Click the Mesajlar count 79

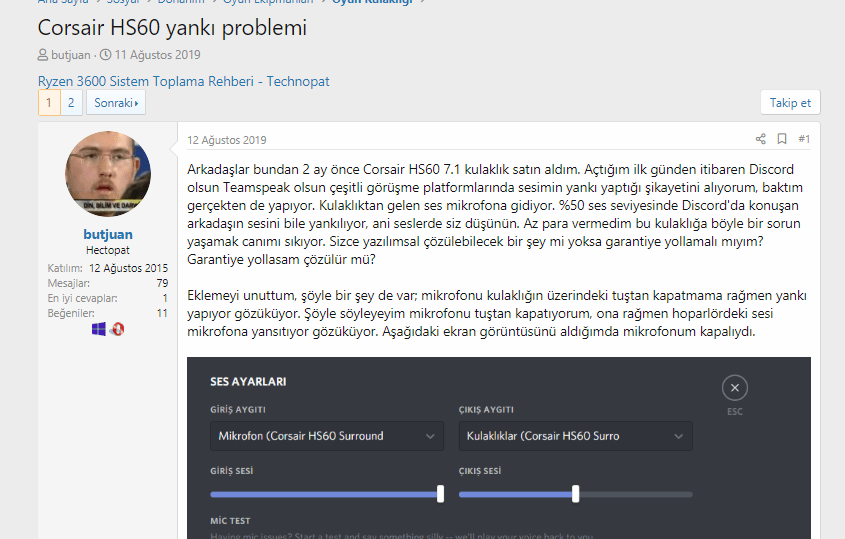click(162, 283)
